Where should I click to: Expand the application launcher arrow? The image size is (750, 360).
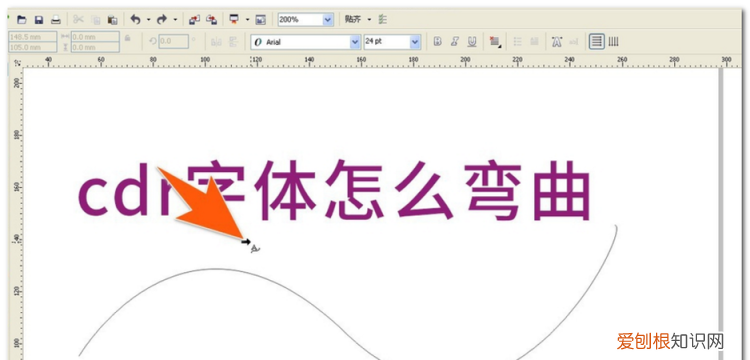247,20
